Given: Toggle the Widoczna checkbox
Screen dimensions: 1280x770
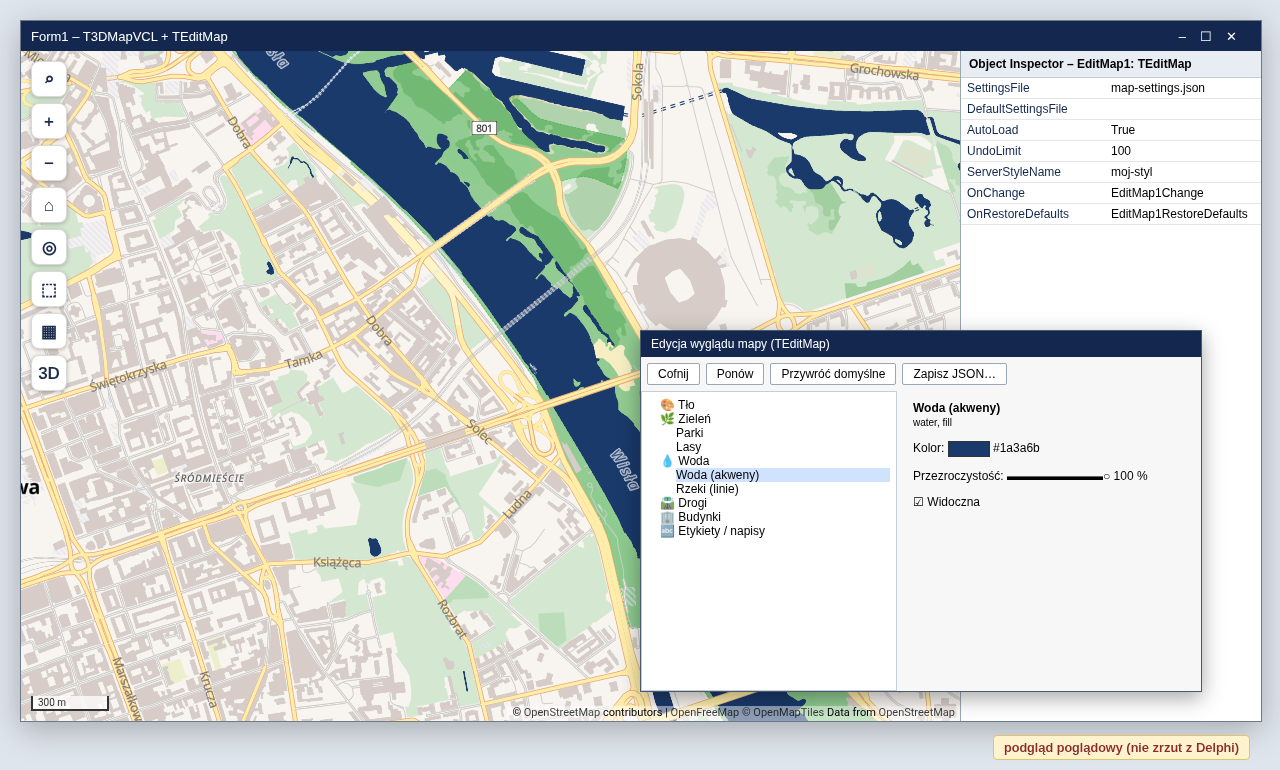Looking at the screenshot, I should pyautogui.click(x=918, y=502).
